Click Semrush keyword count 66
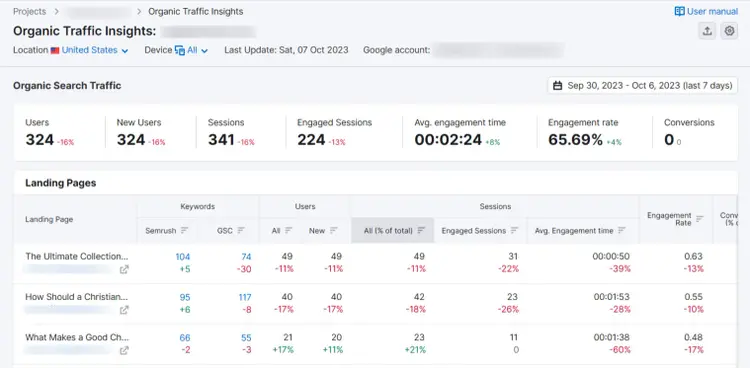Image resolution: width=750 pixels, height=368 pixels. pyautogui.click(x=185, y=338)
